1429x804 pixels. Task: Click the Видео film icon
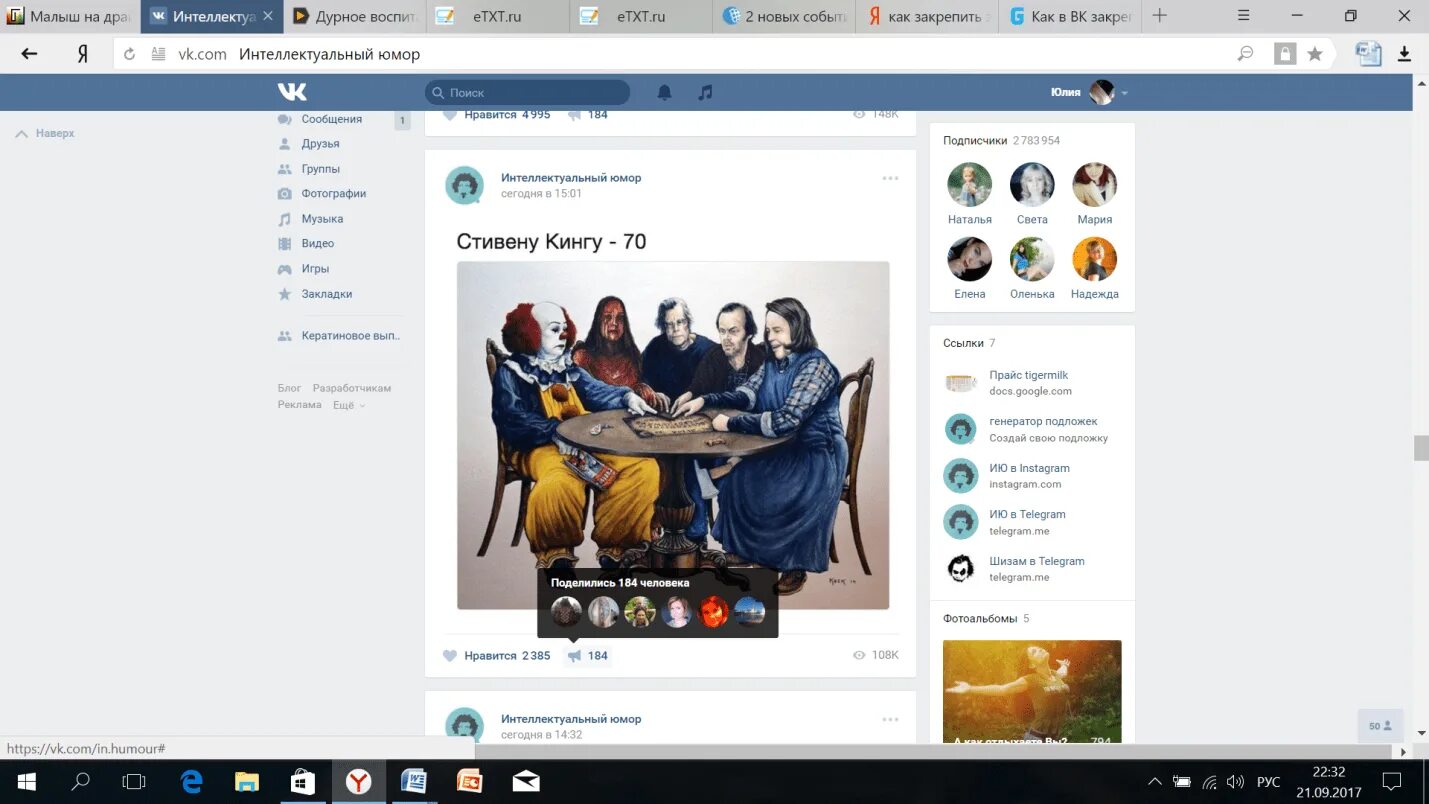point(284,244)
